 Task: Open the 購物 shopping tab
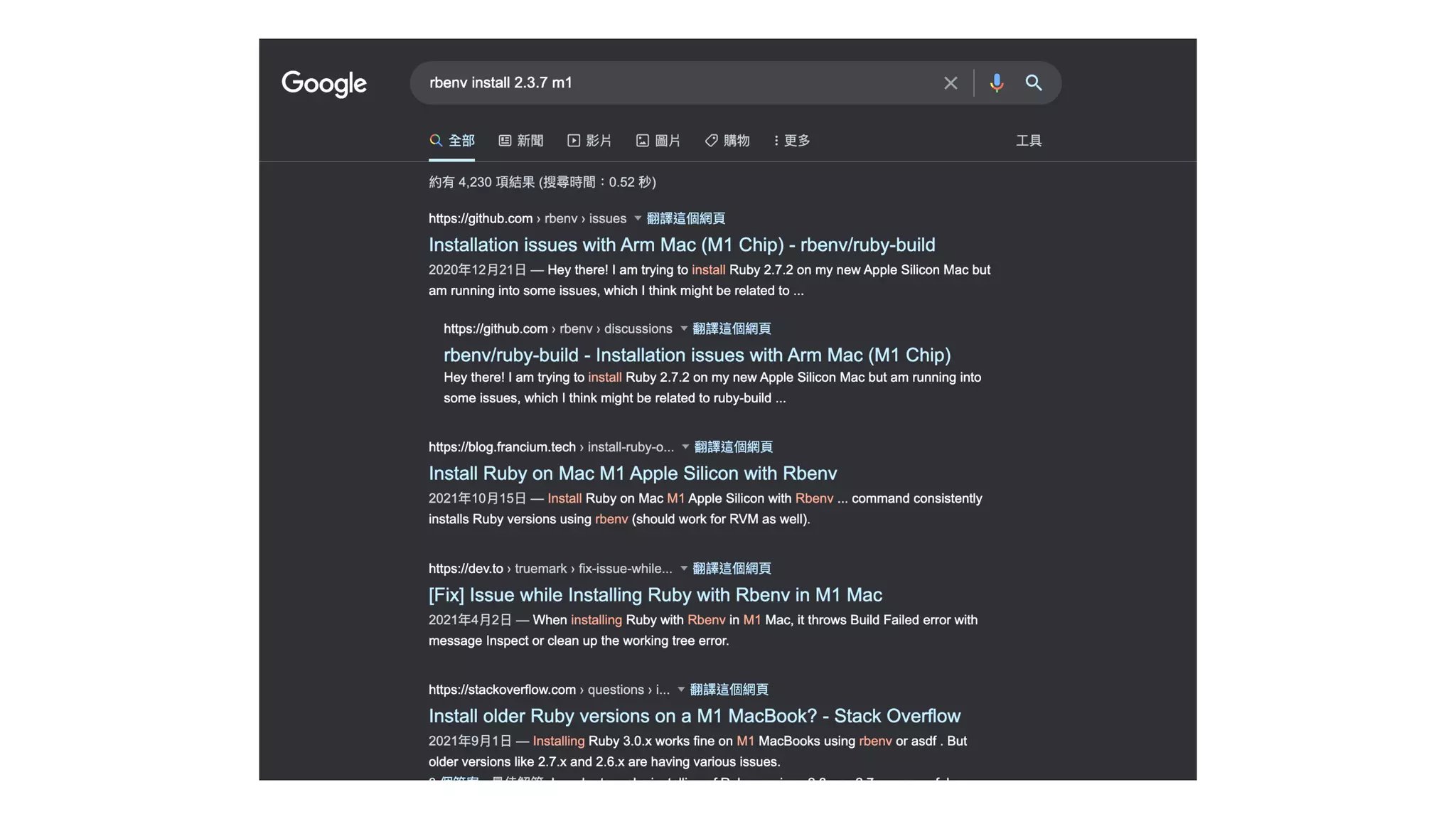pos(727,141)
